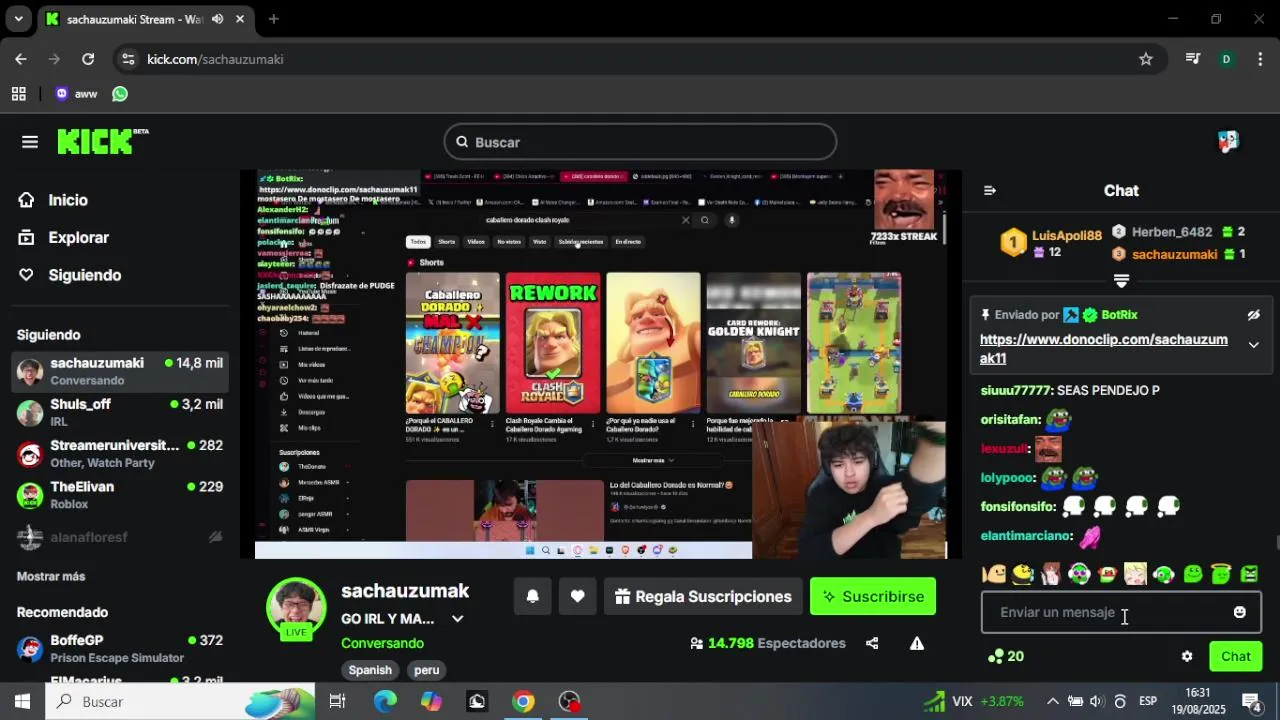
Task: Open the user avatar menu top right
Action: point(1228,142)
